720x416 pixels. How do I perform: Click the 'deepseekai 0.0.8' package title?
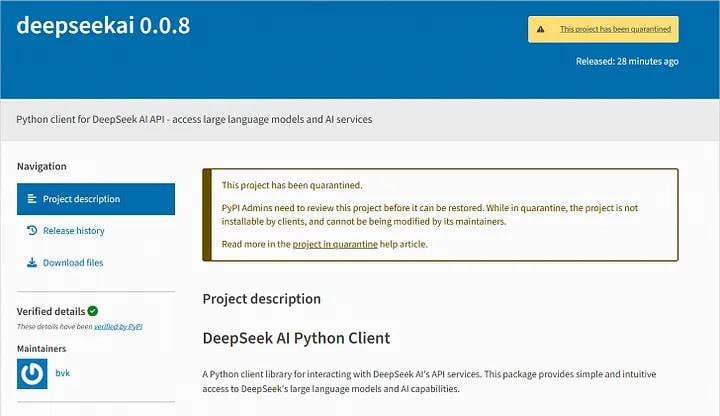(103, 25)
